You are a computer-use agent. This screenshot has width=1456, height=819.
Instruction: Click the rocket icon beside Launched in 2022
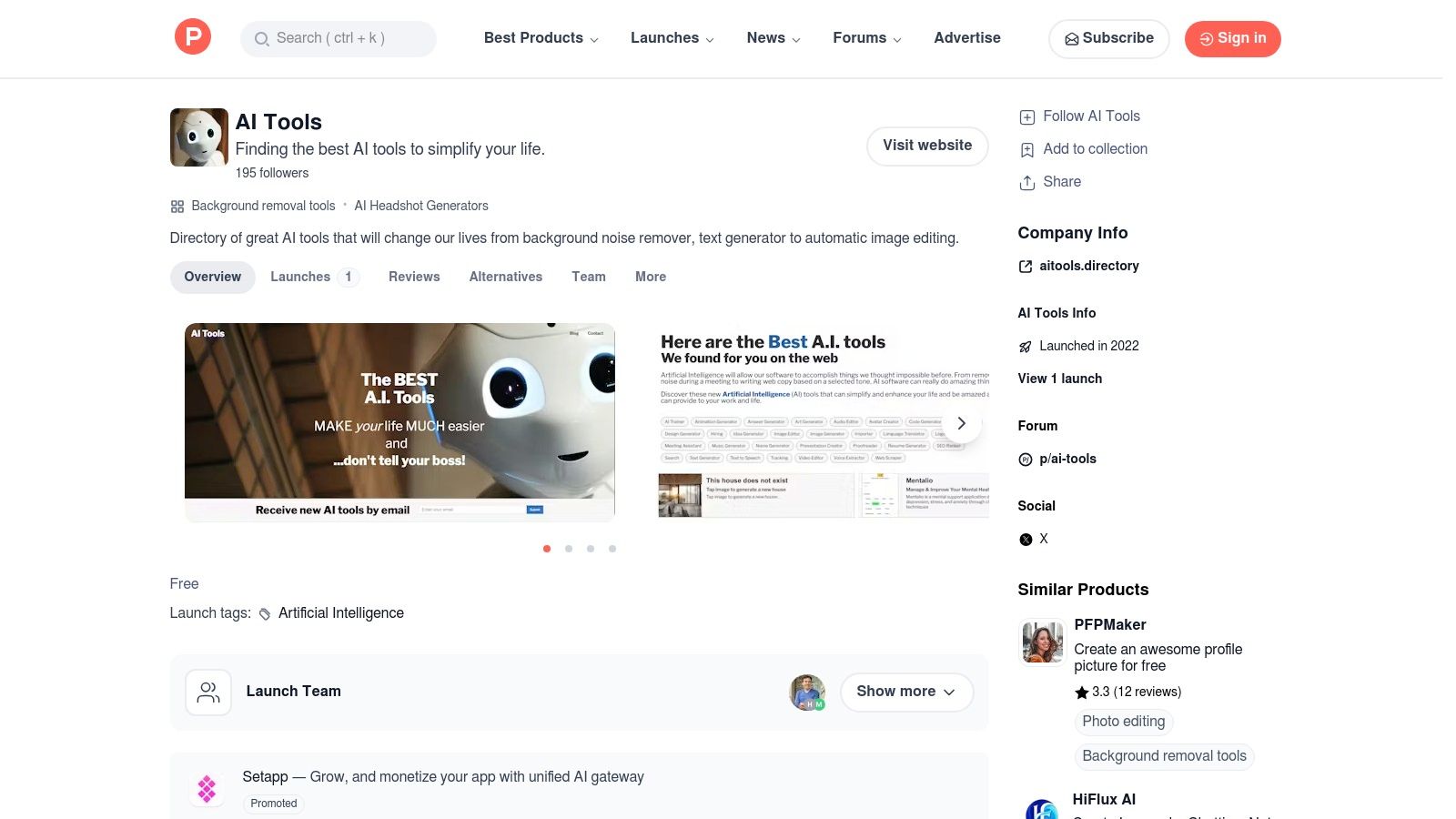[x=1026, y=346]
